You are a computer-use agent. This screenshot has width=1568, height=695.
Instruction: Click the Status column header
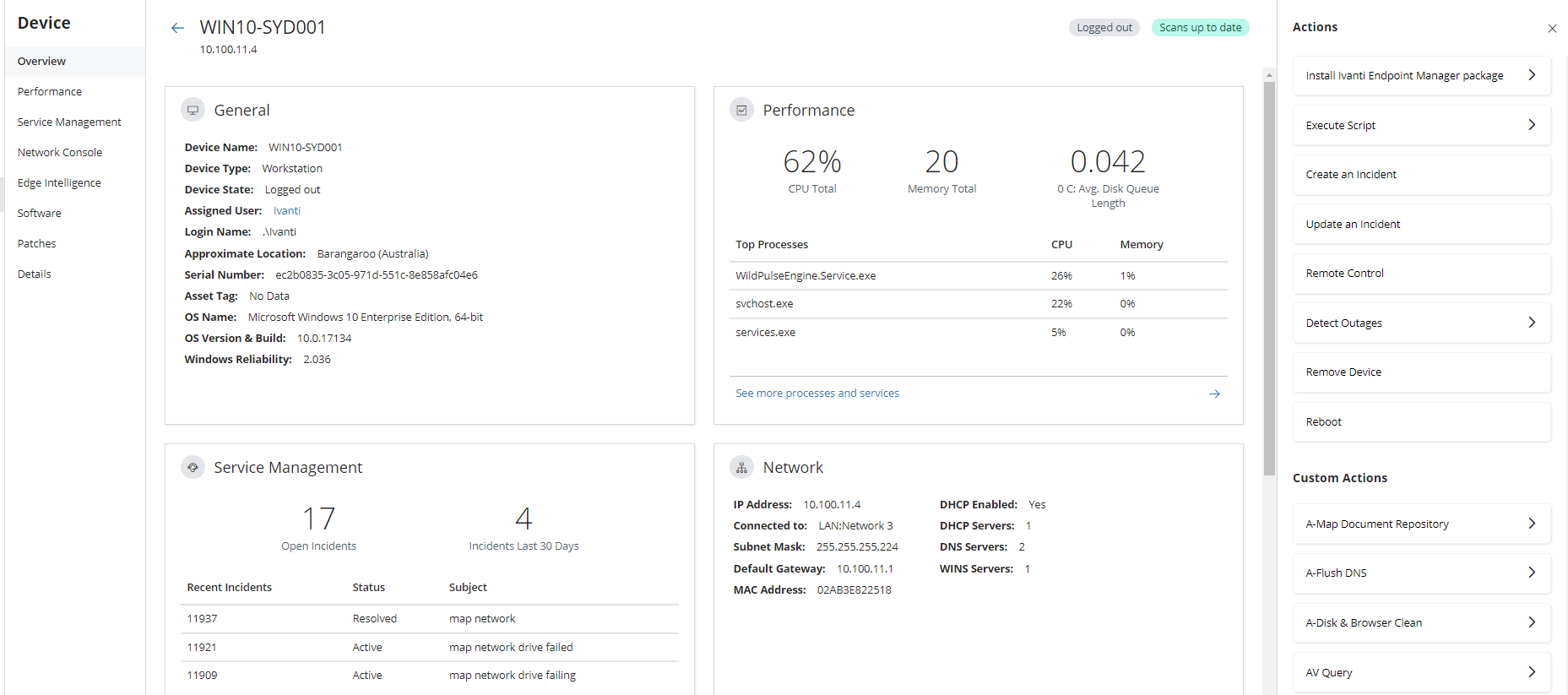pos(369,588)
